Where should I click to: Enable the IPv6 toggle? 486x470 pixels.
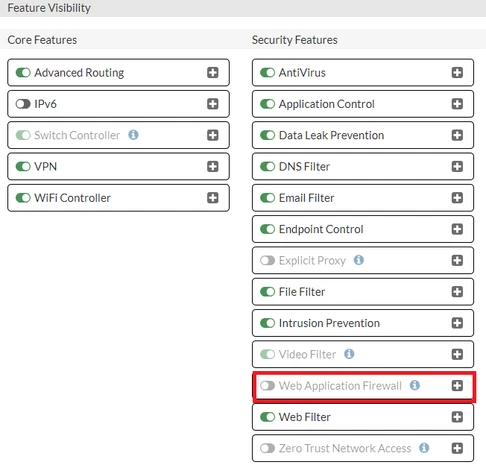pyautogui.click(x=23, y=104)
